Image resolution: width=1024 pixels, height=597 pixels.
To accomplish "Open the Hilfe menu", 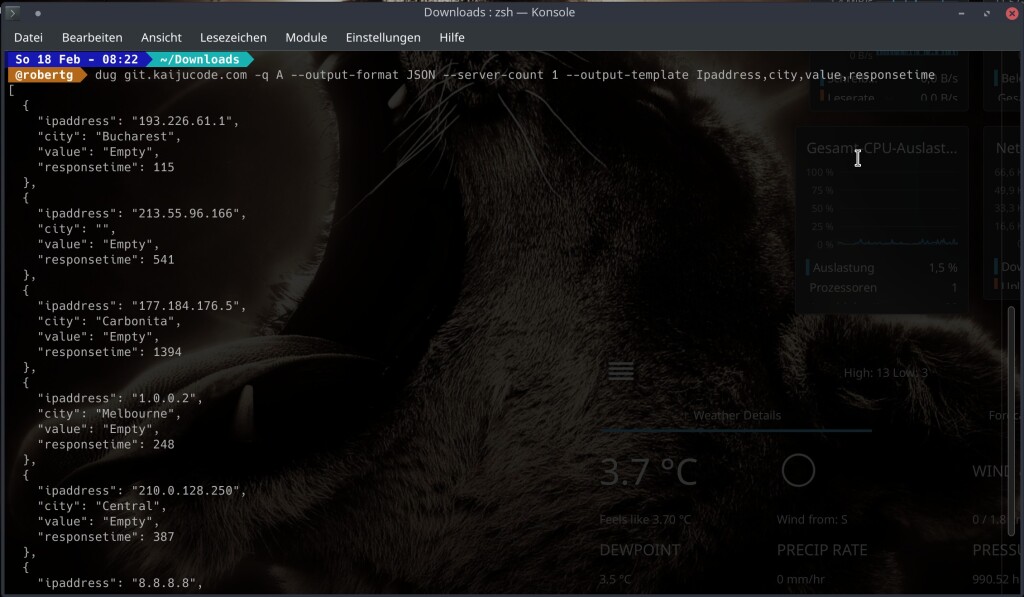I will (x=452, y=38).
